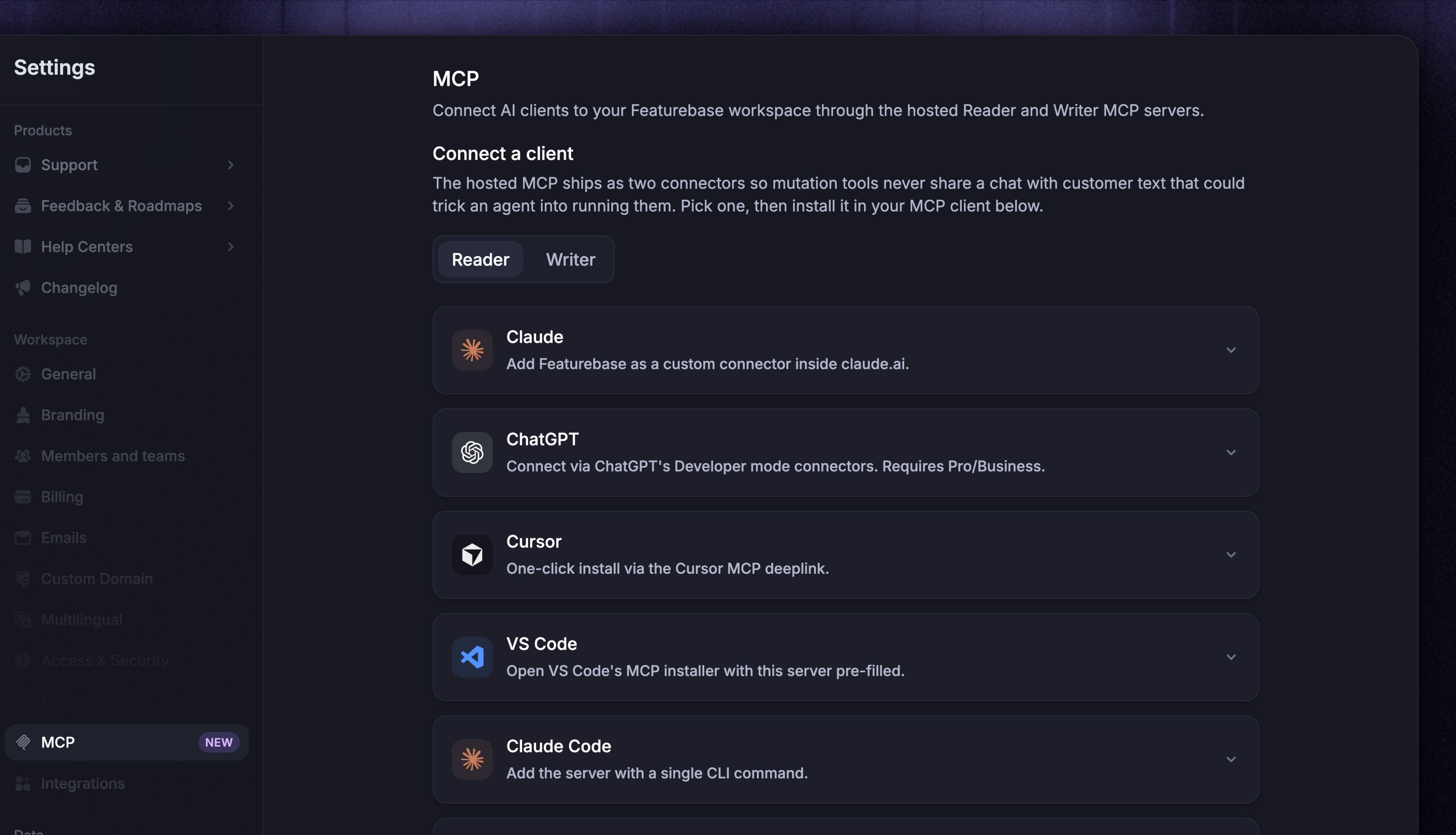Switch to the Writer connector
Image resolution: width=1456 pixels, height=835 pixels.
pos(570,259)
